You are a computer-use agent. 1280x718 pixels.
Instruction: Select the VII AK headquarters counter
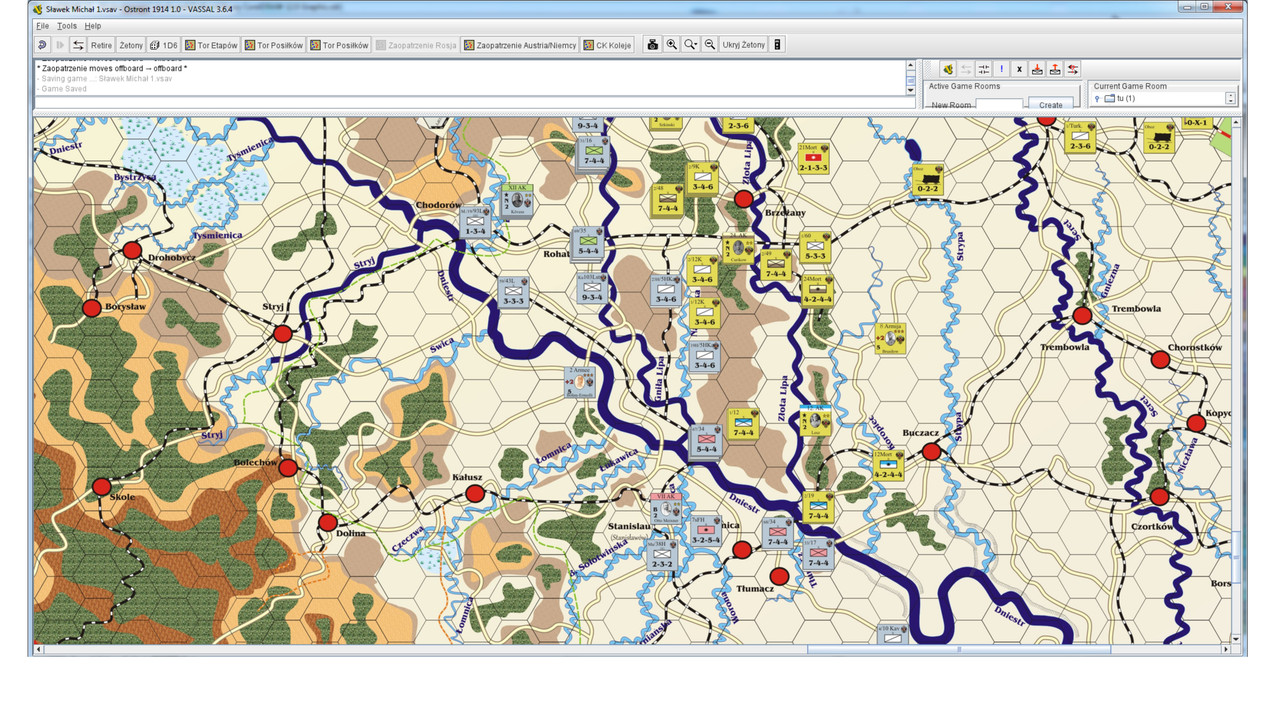pyautogui.click(x=666, y=507)
